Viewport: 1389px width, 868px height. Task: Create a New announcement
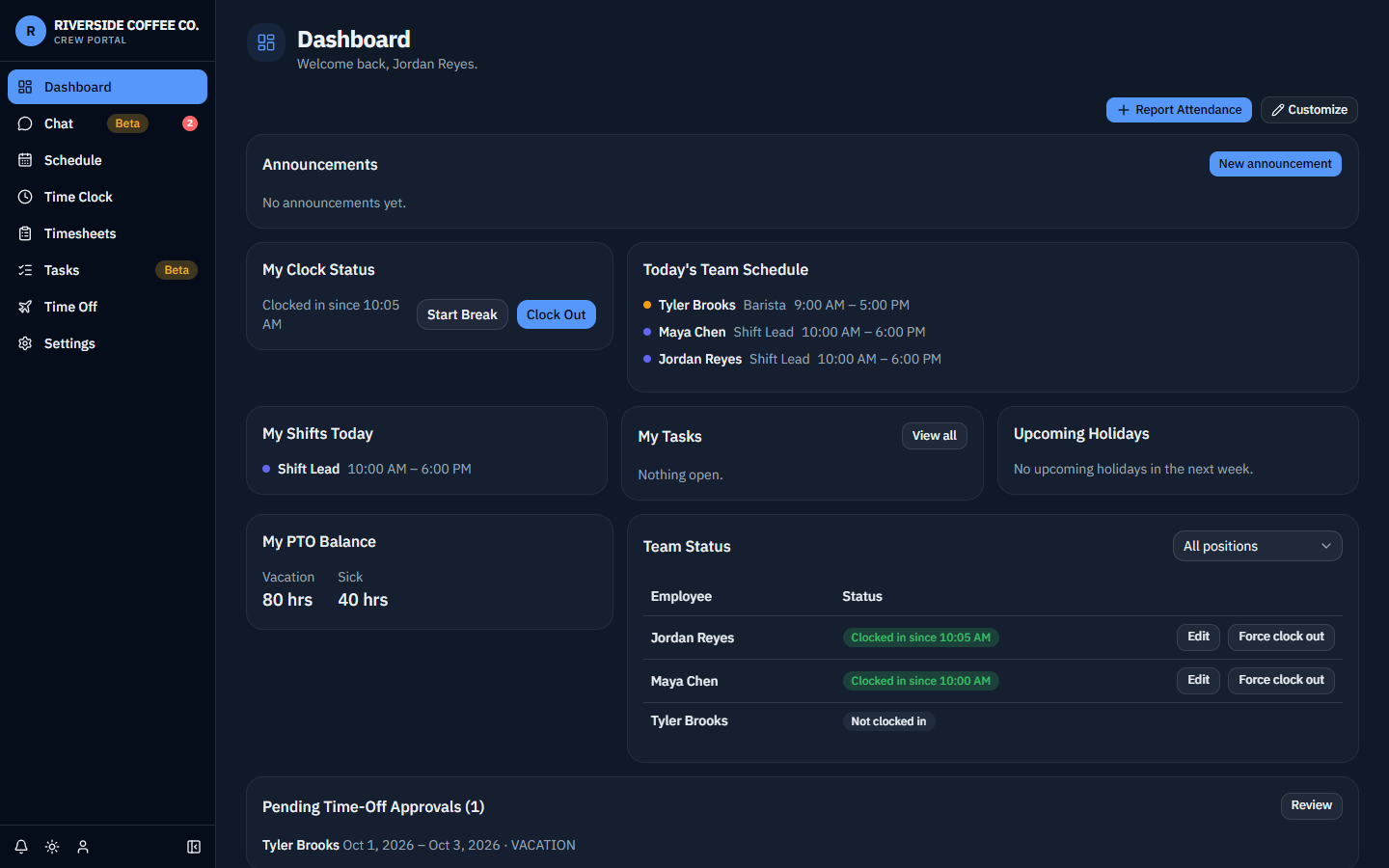[1275, 164]
